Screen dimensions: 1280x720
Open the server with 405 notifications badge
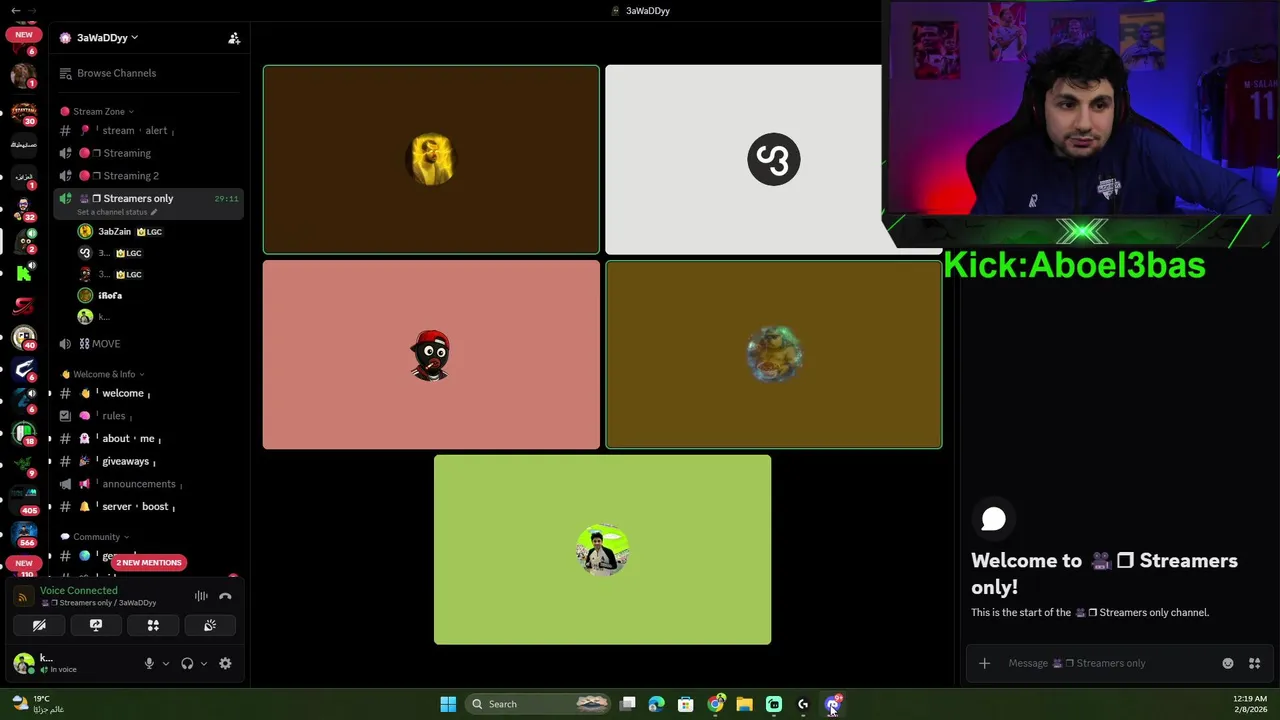(x=24, y=500)
